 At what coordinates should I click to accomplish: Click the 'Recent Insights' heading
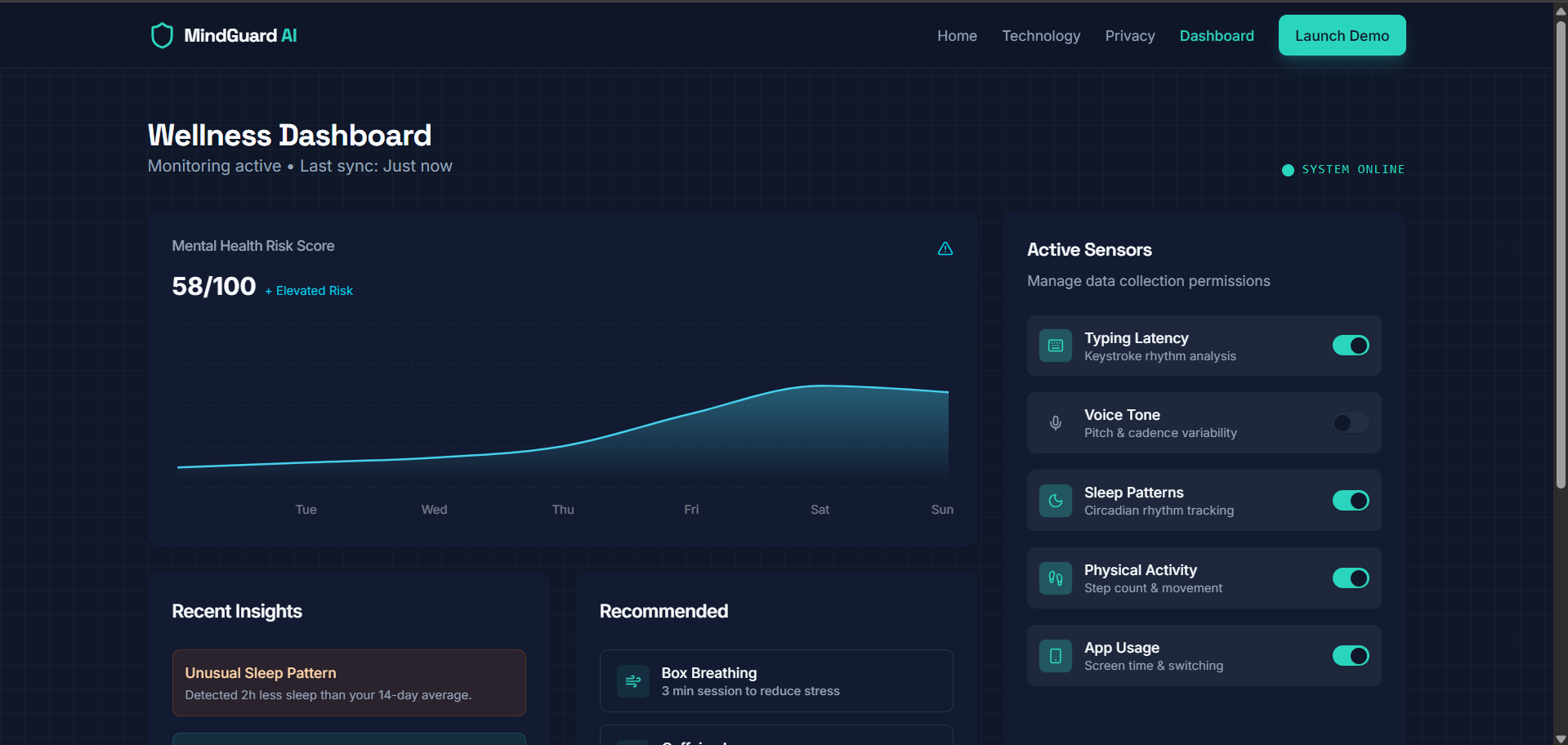point(237,611)
